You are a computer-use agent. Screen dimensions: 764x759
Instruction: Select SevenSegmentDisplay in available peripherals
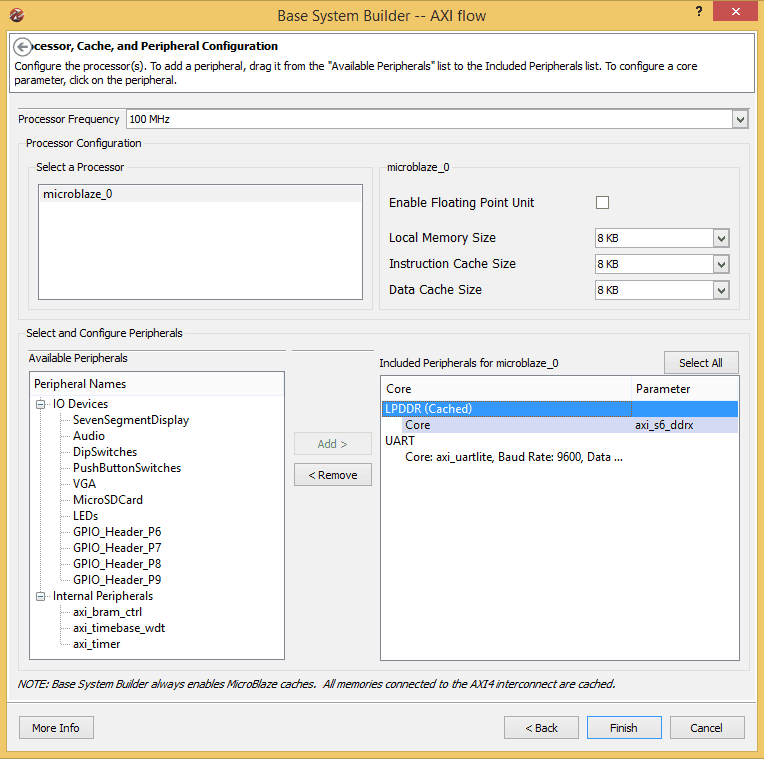(130, 420)
